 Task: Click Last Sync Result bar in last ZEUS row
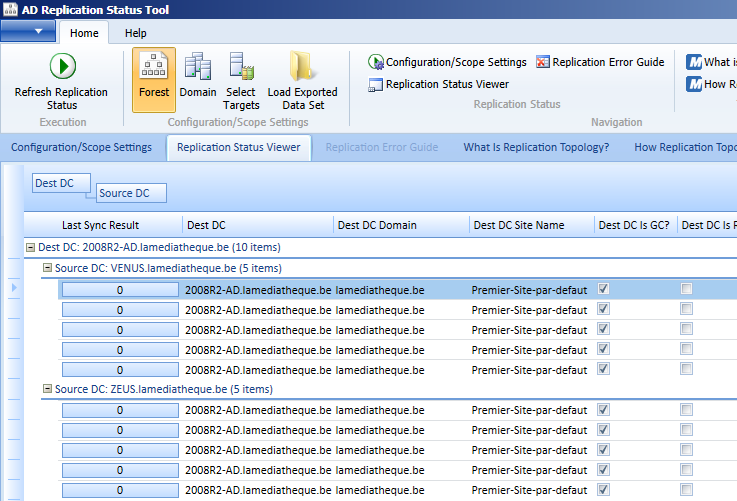[120, 490]
